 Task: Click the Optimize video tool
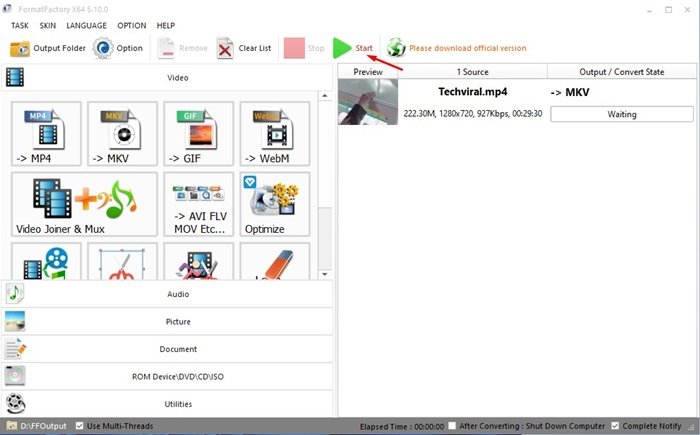pos(273,204)
